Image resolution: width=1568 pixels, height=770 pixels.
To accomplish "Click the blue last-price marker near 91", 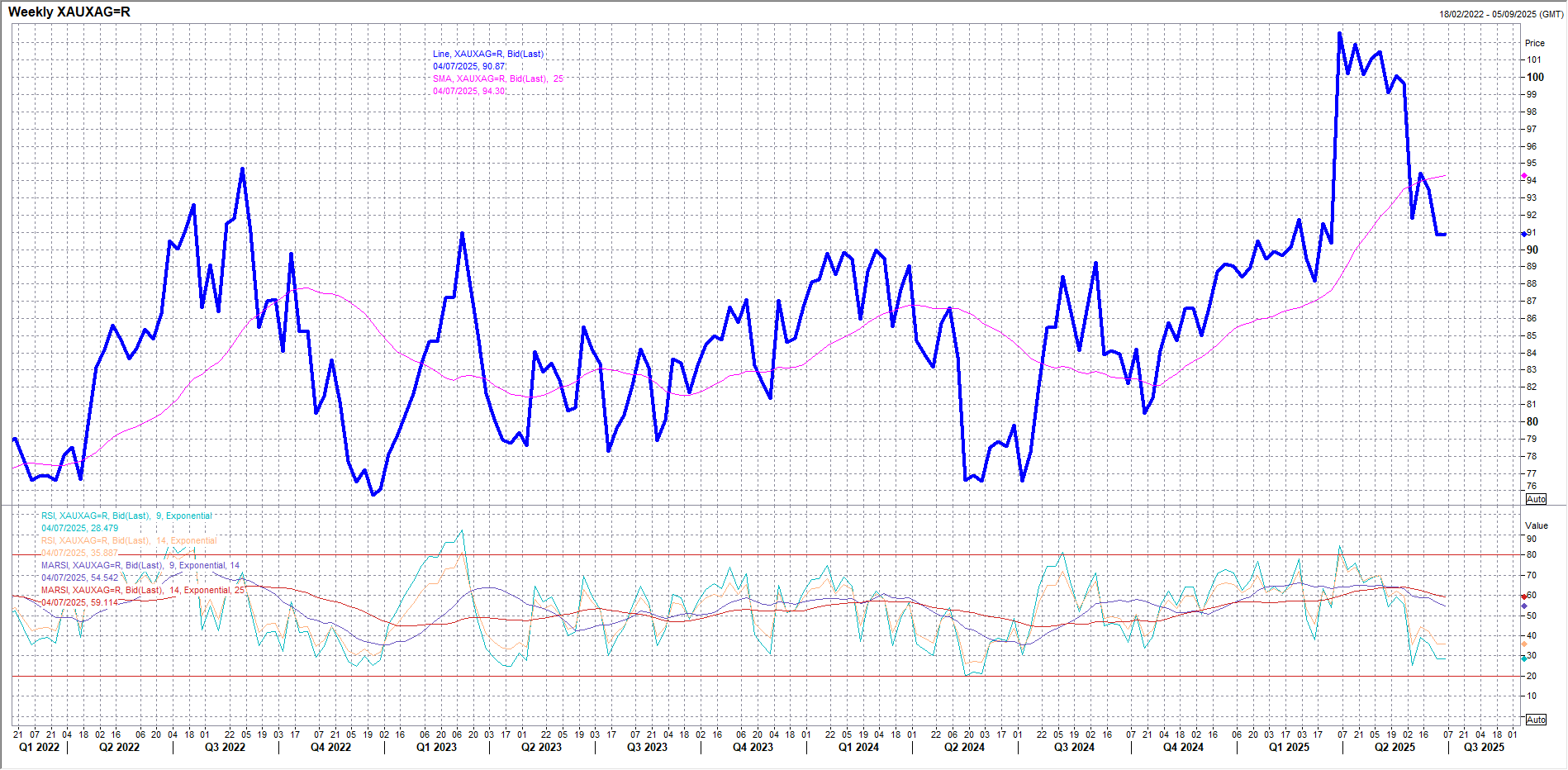I will tap(1524, 234).
